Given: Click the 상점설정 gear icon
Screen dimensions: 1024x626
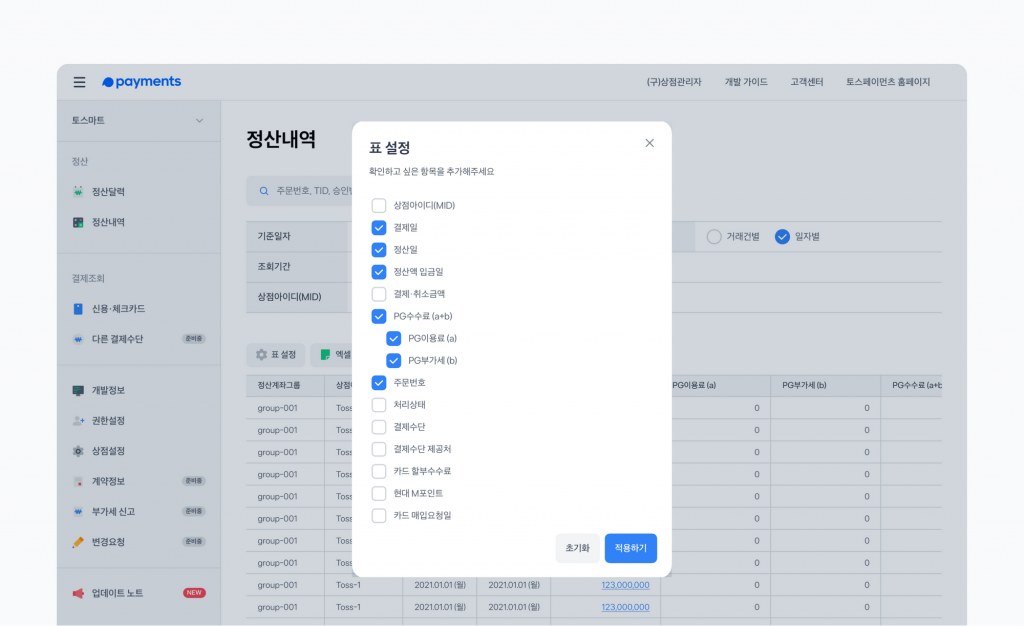Looking at the screenshot, I should click(x=78, y=451).
